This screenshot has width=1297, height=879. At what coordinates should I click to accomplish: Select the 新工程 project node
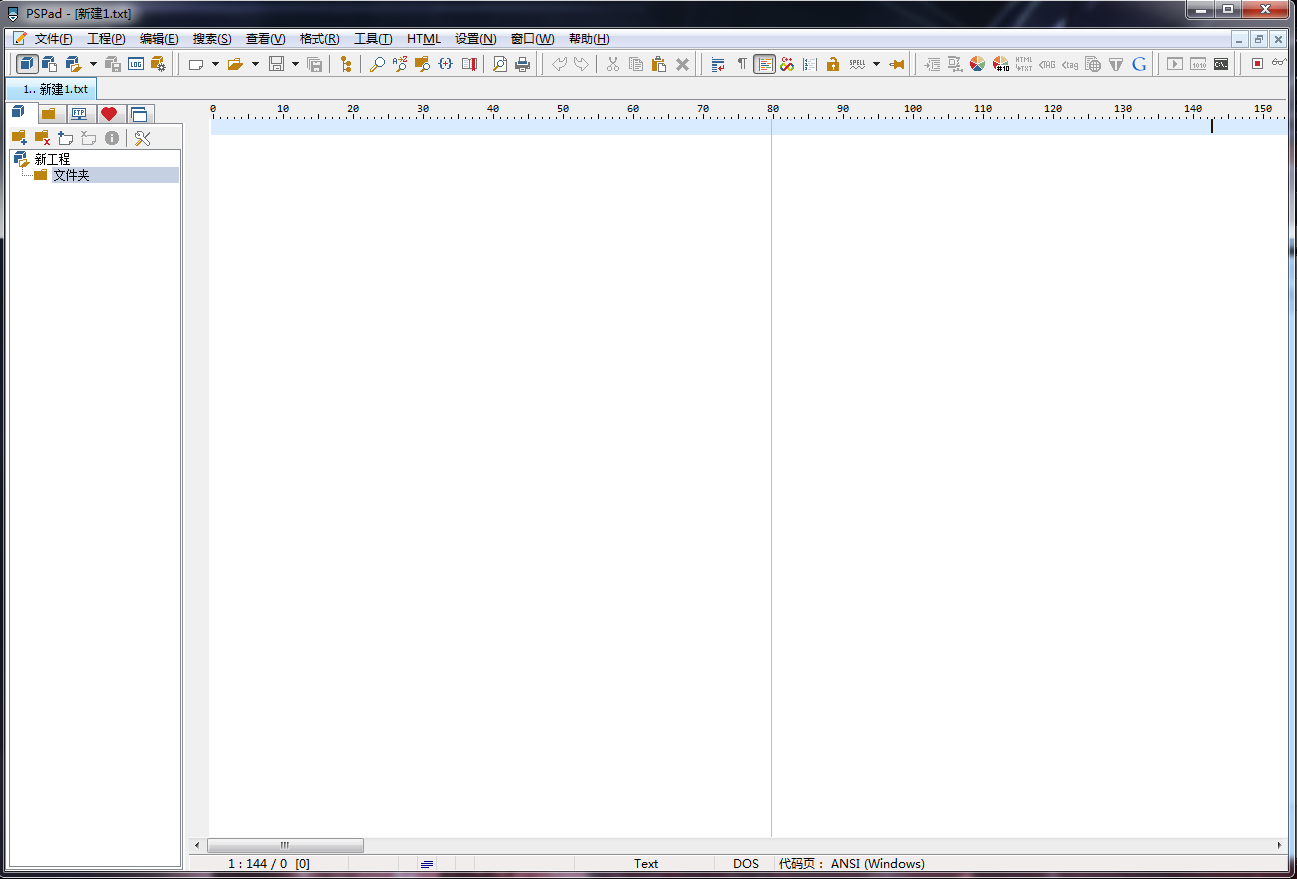coord(52,159)
